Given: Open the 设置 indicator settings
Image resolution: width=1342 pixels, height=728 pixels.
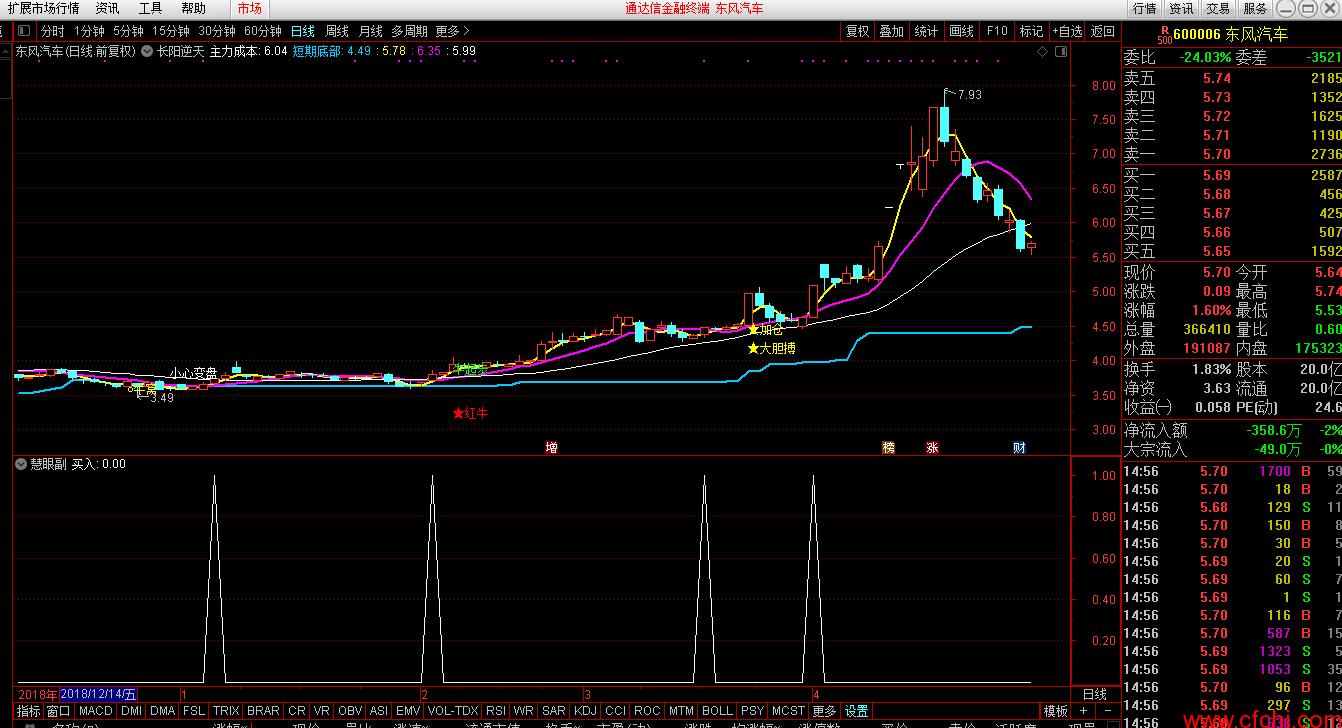Looking at the screenshot, I should (857, 711).
